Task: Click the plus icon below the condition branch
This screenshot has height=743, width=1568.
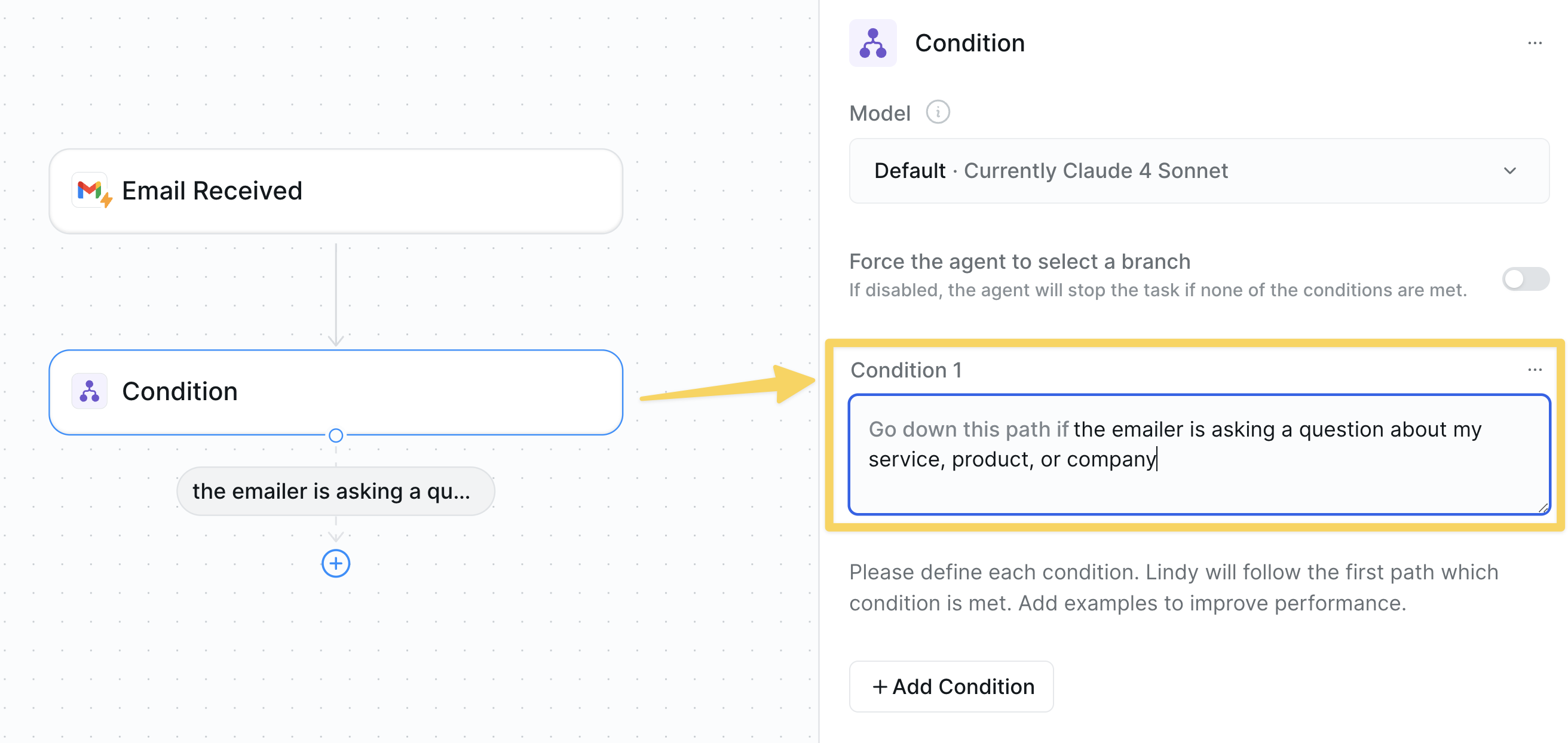Action: click(335, 563)
